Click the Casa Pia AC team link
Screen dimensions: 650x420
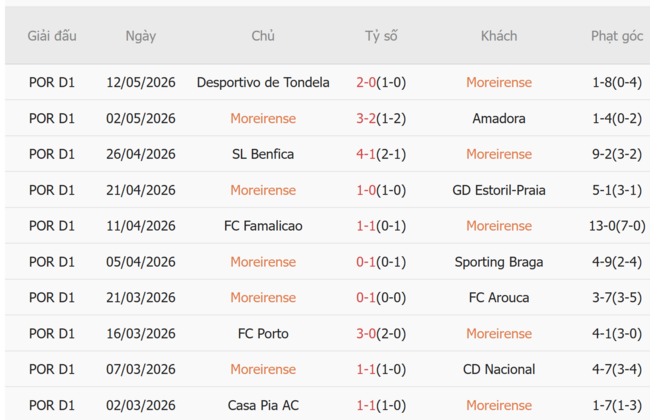263,405
